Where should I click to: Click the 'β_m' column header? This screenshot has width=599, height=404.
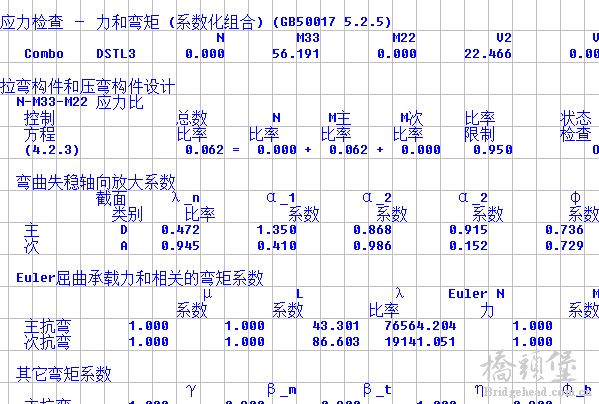pyautogui.click(x=282, y=390)
